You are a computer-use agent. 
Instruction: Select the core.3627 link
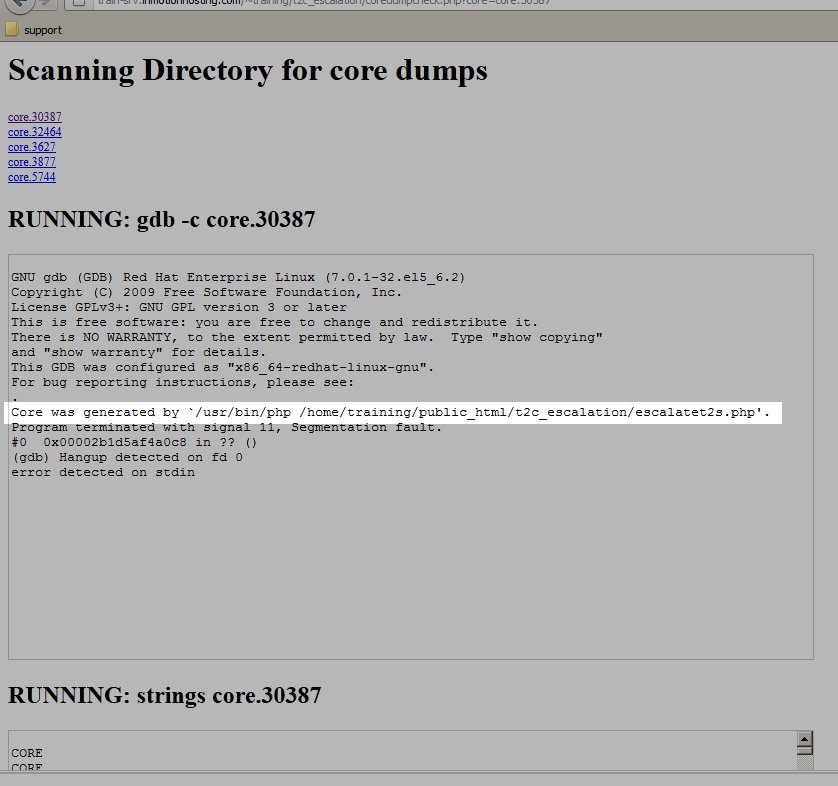[x=32, y=147]
